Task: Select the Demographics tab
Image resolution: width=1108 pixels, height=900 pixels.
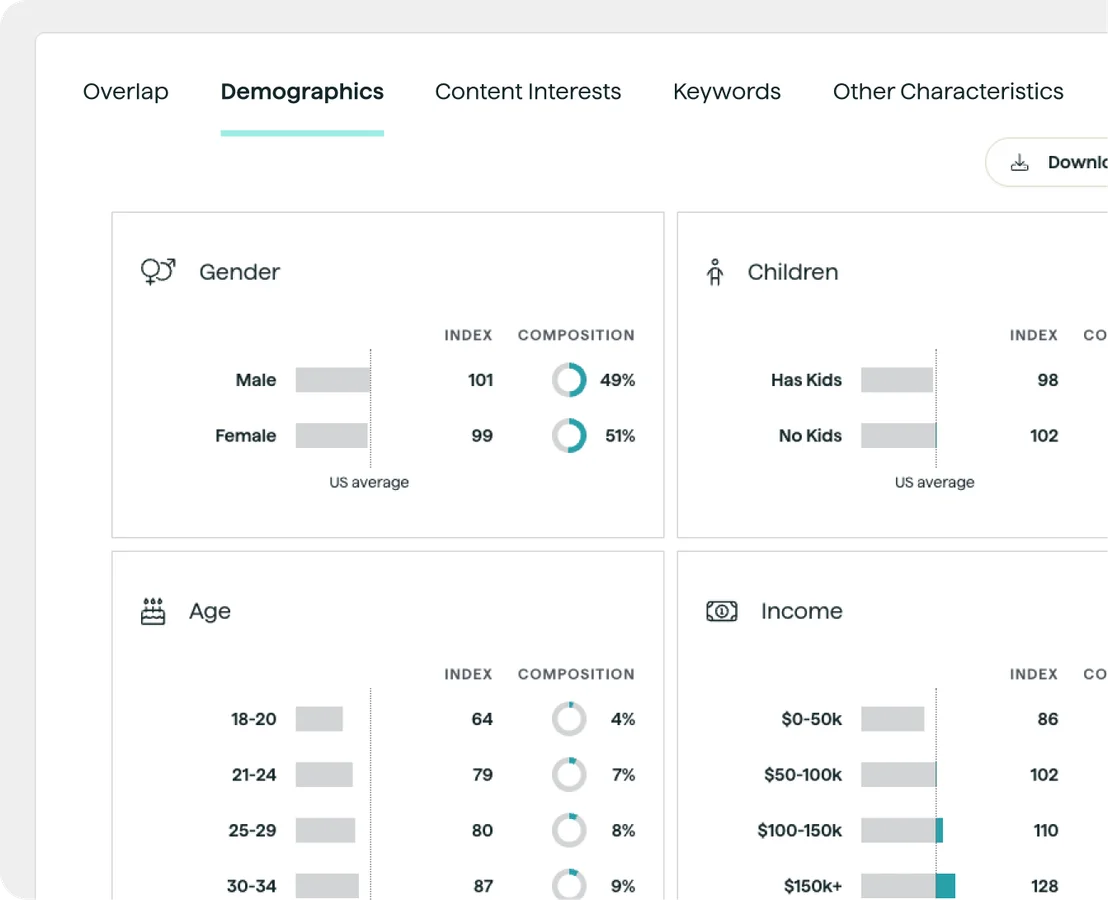Action: click(302, 92)
